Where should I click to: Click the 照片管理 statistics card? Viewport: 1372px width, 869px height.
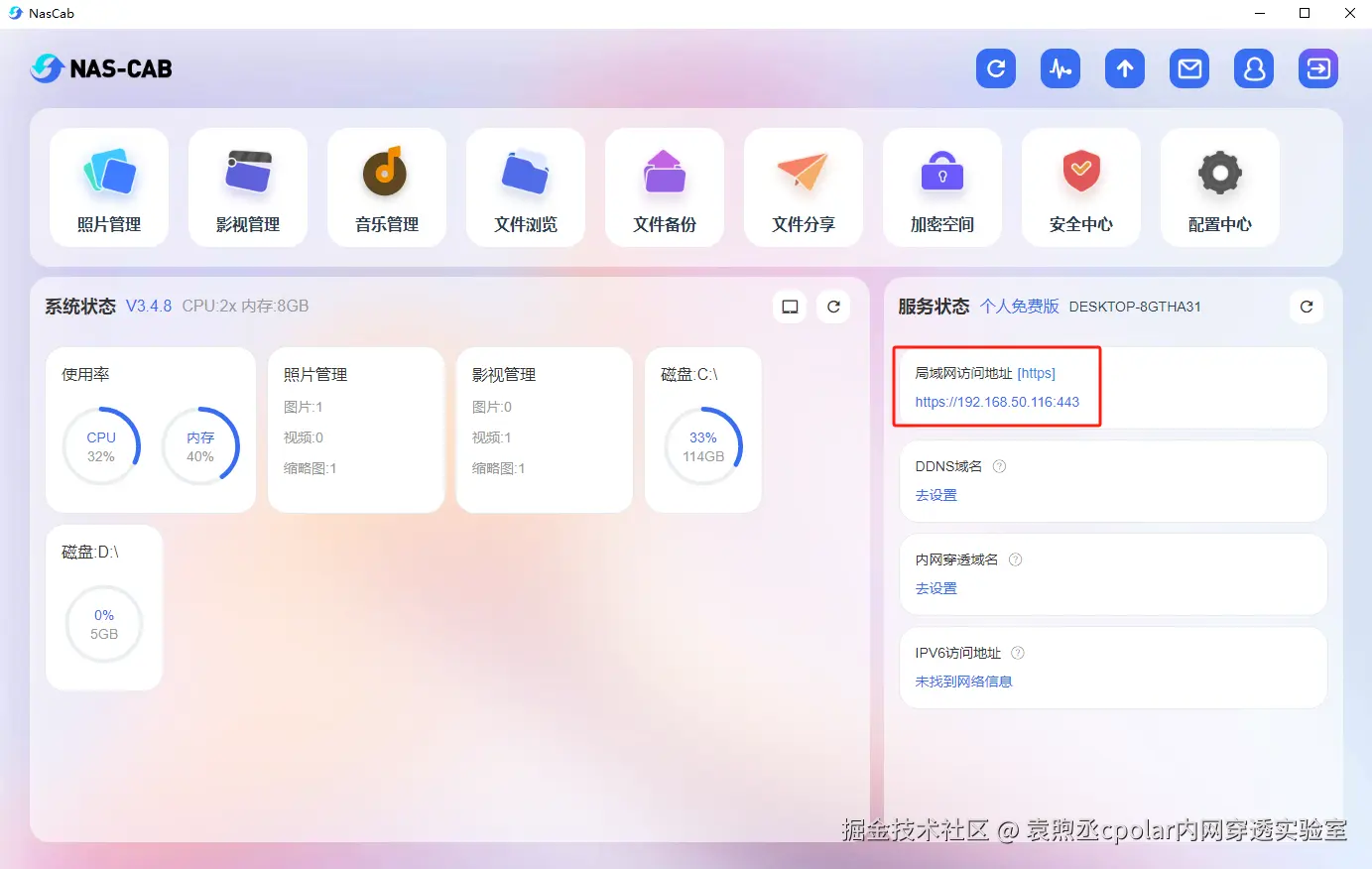coord(356,430)
